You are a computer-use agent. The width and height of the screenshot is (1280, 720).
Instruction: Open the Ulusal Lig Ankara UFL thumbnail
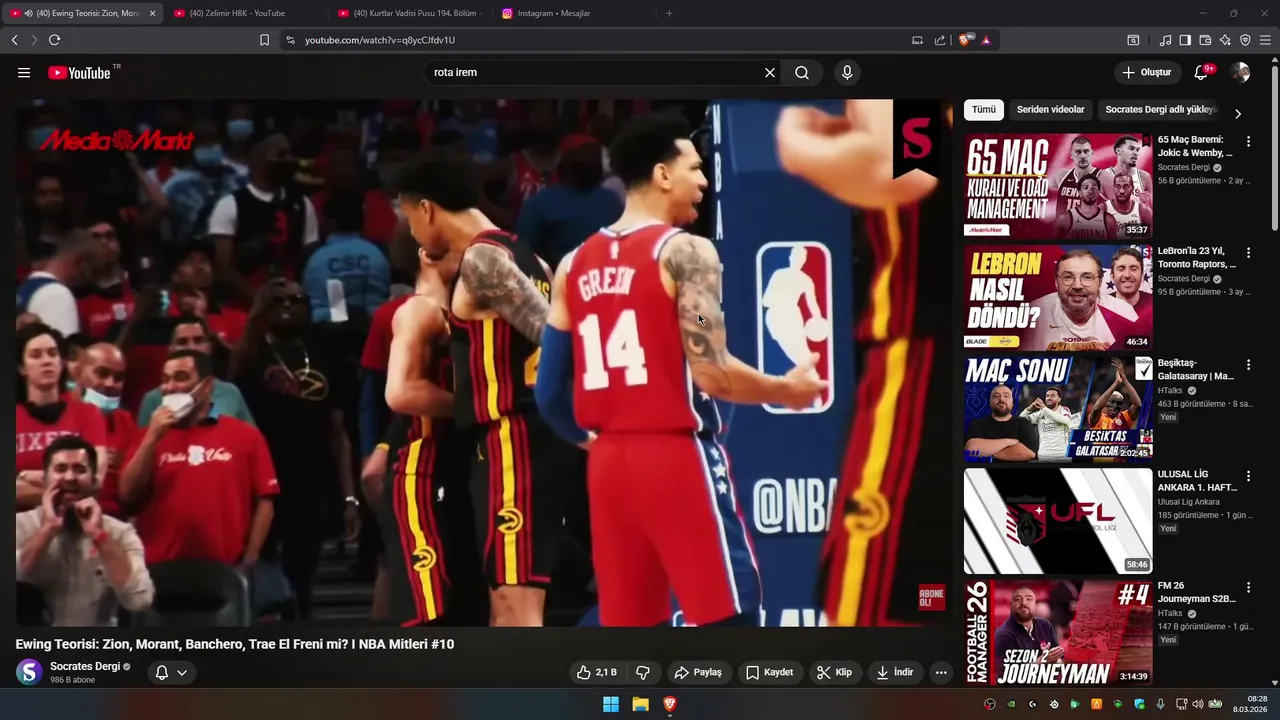click(x=1058, y=520)
